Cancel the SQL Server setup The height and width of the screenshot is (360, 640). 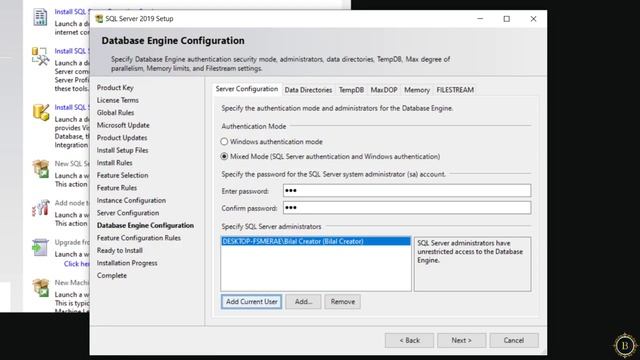pos(514,340)
